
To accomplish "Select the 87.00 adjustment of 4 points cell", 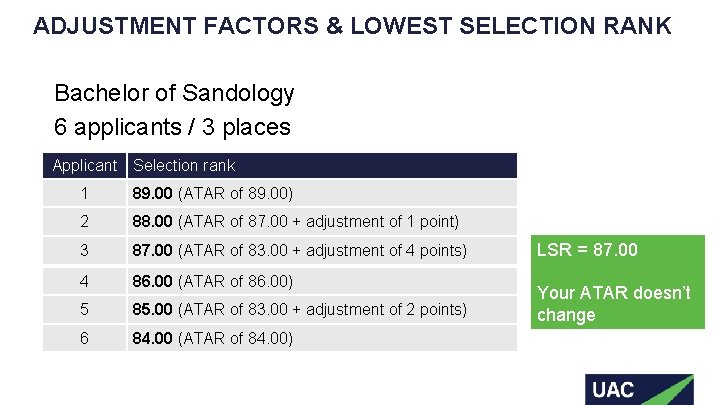I will 299,250.
